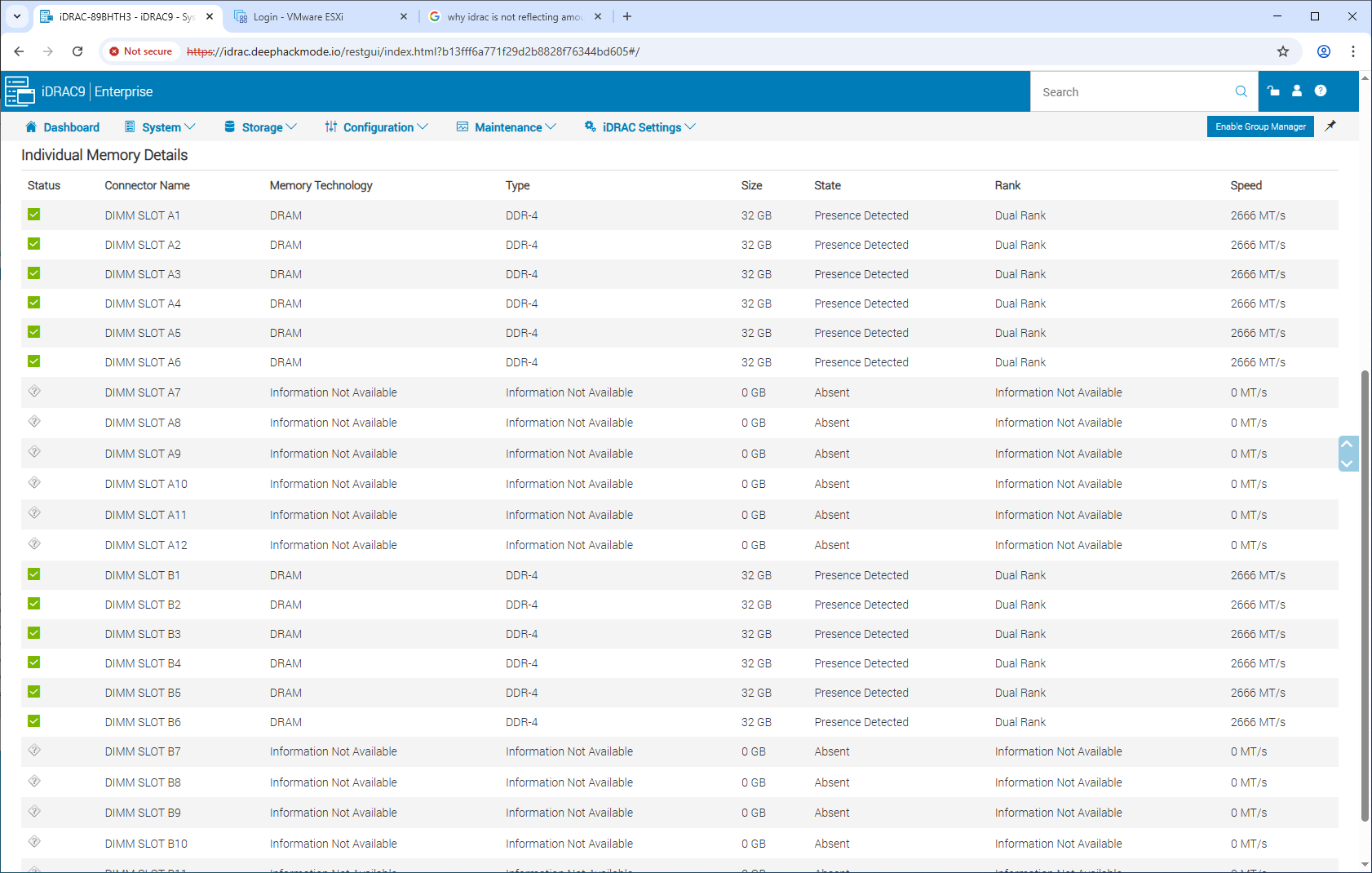Select DIMM SLOT B3 connector name
Viewport: 1372px width, 873px height.
[x=143, y=634]
